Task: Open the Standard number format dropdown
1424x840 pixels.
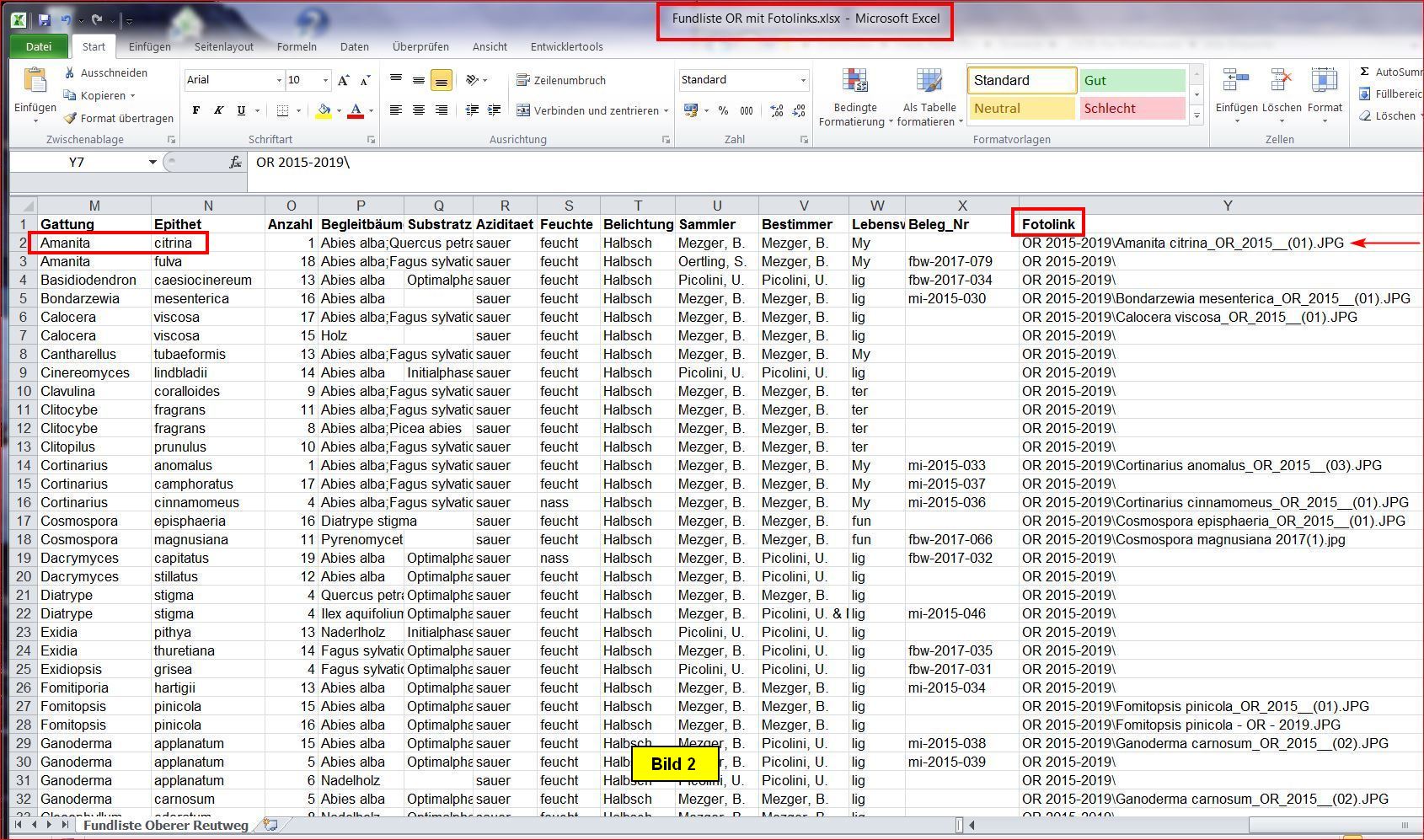Action: click(x=802, y=80)
